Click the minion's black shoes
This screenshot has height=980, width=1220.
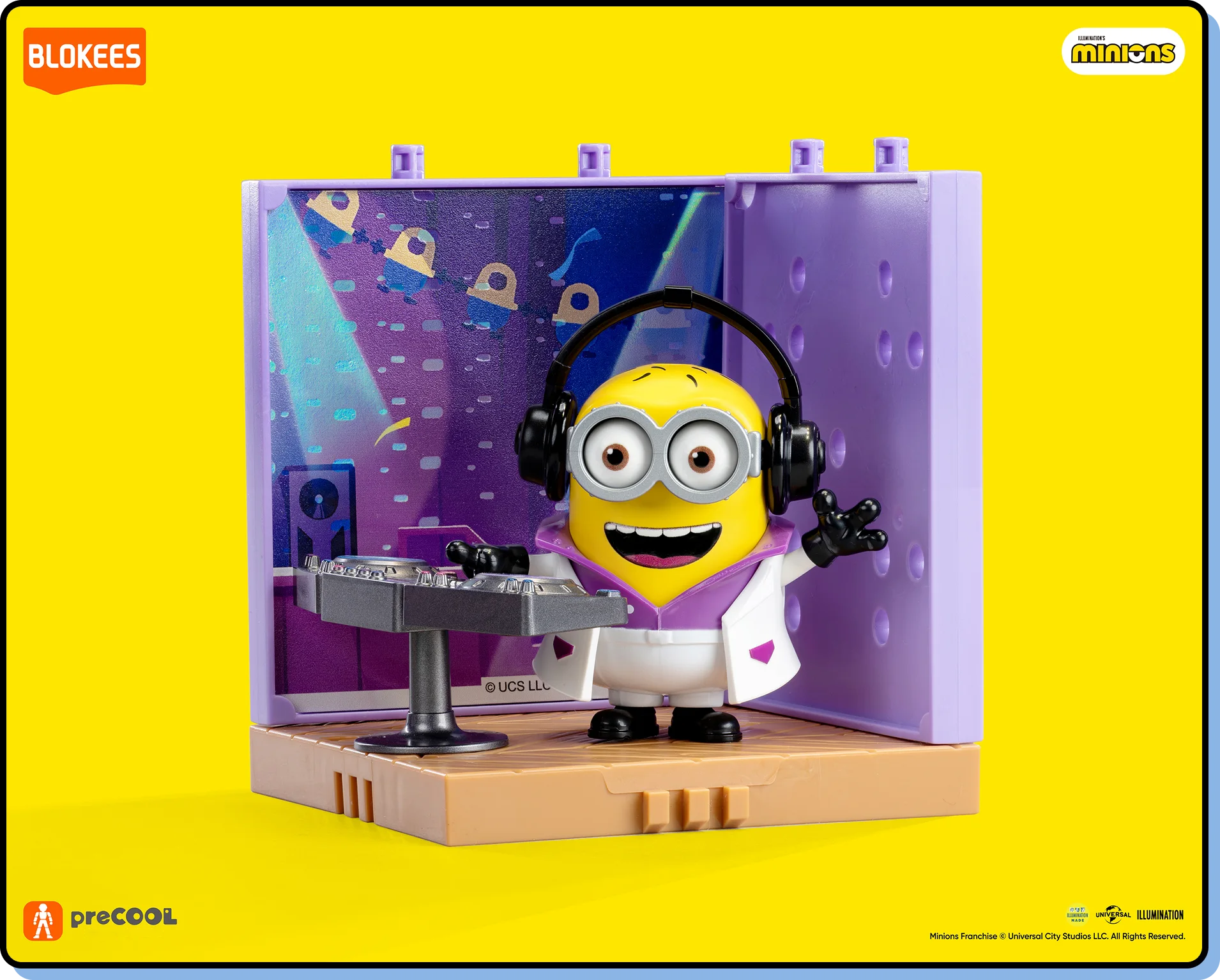click(664, 723)
